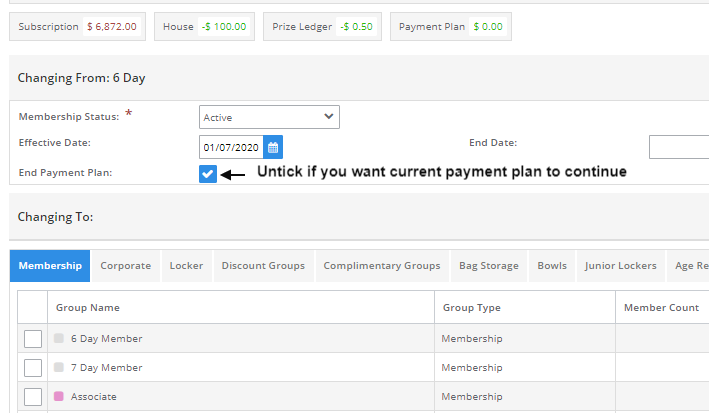The height and width of the screenshot is (413, 709).
Task: Click the grey 6 Day Member swatch
Action: (59, 338)
